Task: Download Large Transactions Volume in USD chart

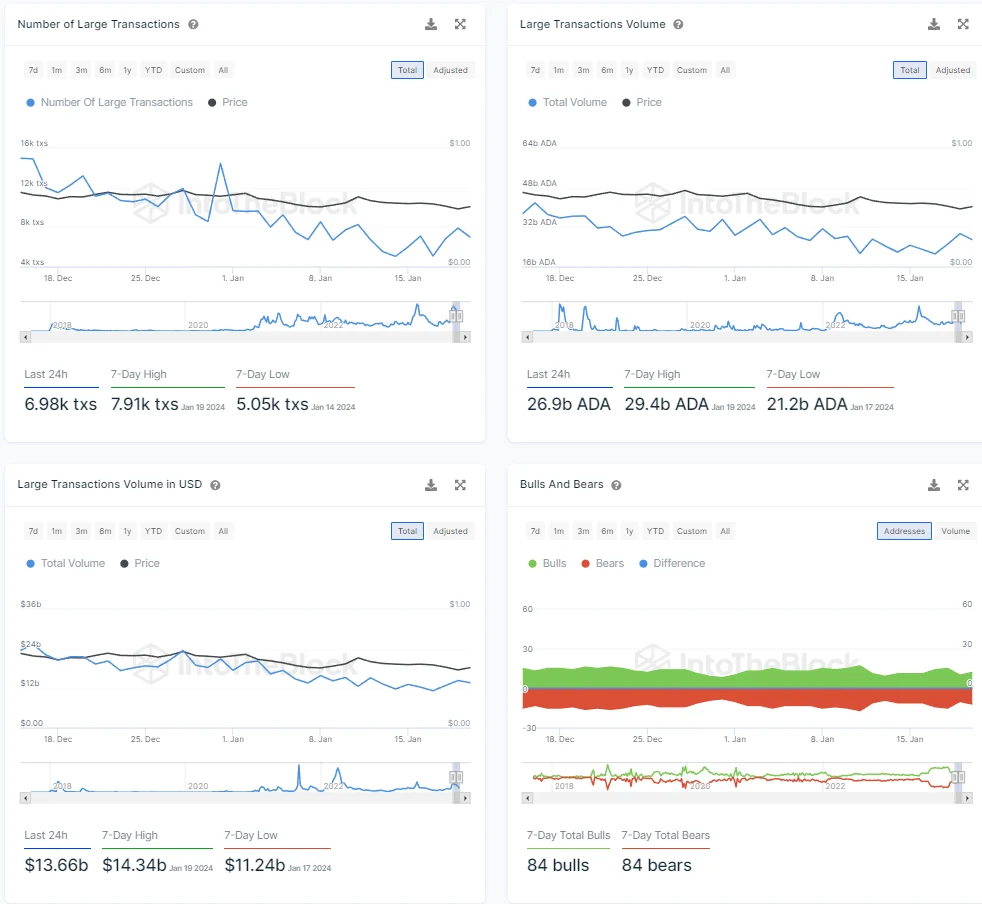Action: pyautogui.click(x=431, y=485)
